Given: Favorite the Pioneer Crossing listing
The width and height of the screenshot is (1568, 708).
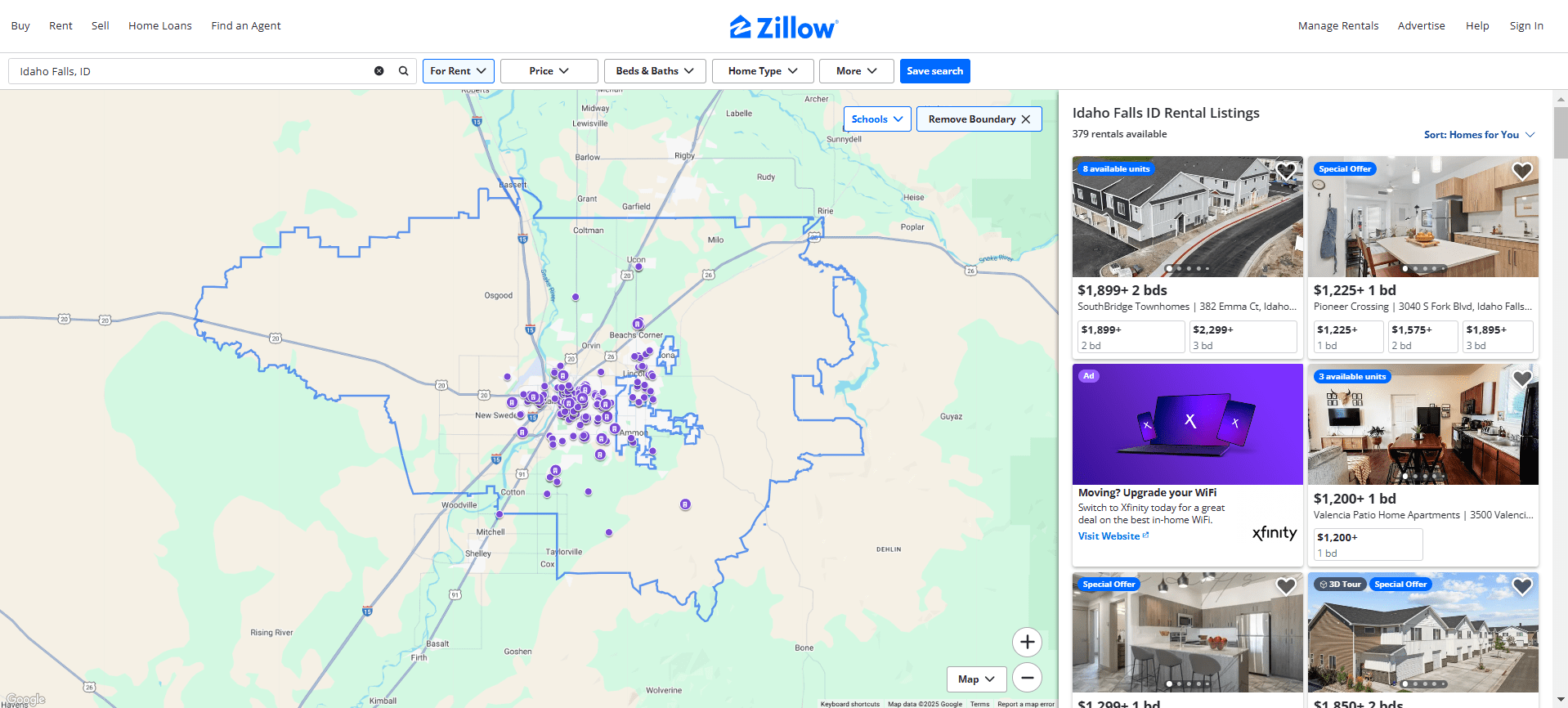Looking at the screenshot, I should click(1522, 171).
